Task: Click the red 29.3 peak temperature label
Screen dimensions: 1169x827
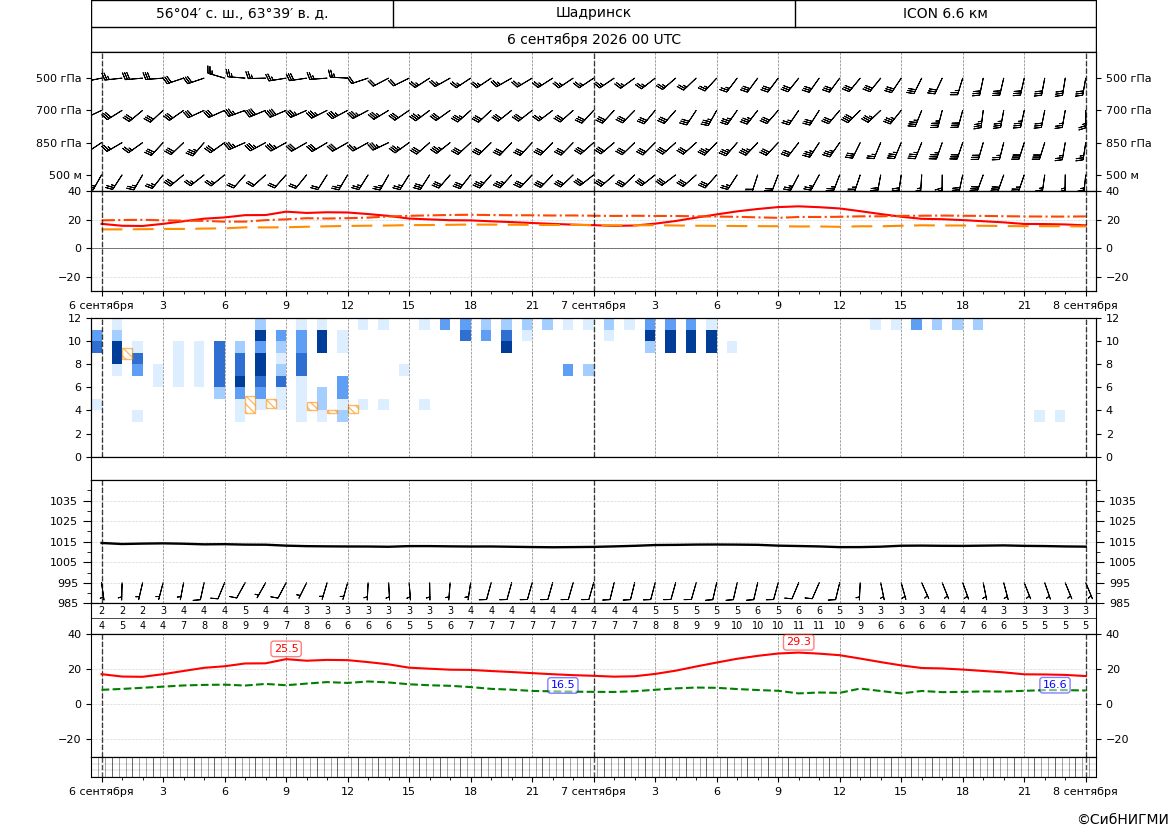Action: (x=798, y=642)
